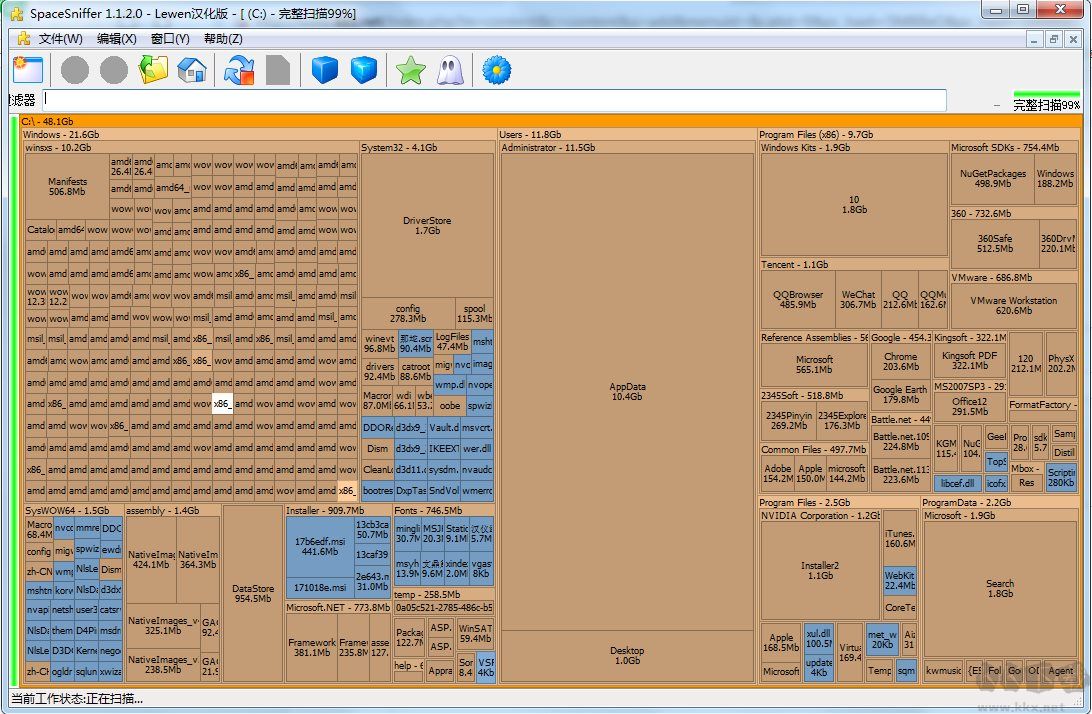Screen dimensions: 1092x714
Task: Select the Desktop 1.0Gb block
Action: (627, 655)
